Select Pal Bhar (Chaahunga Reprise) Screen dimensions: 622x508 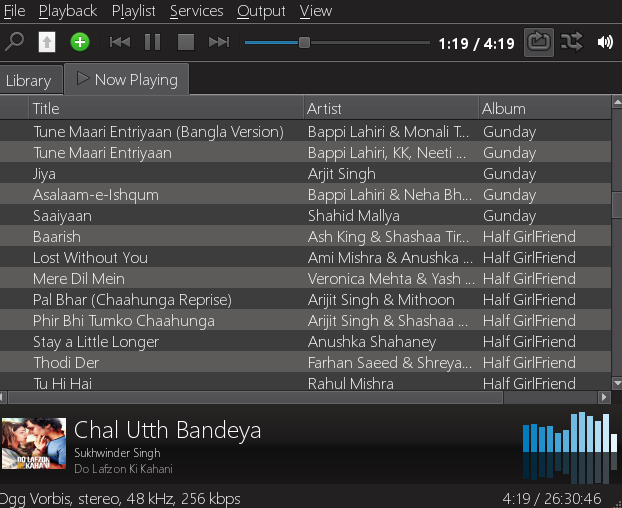click(305, 300)
